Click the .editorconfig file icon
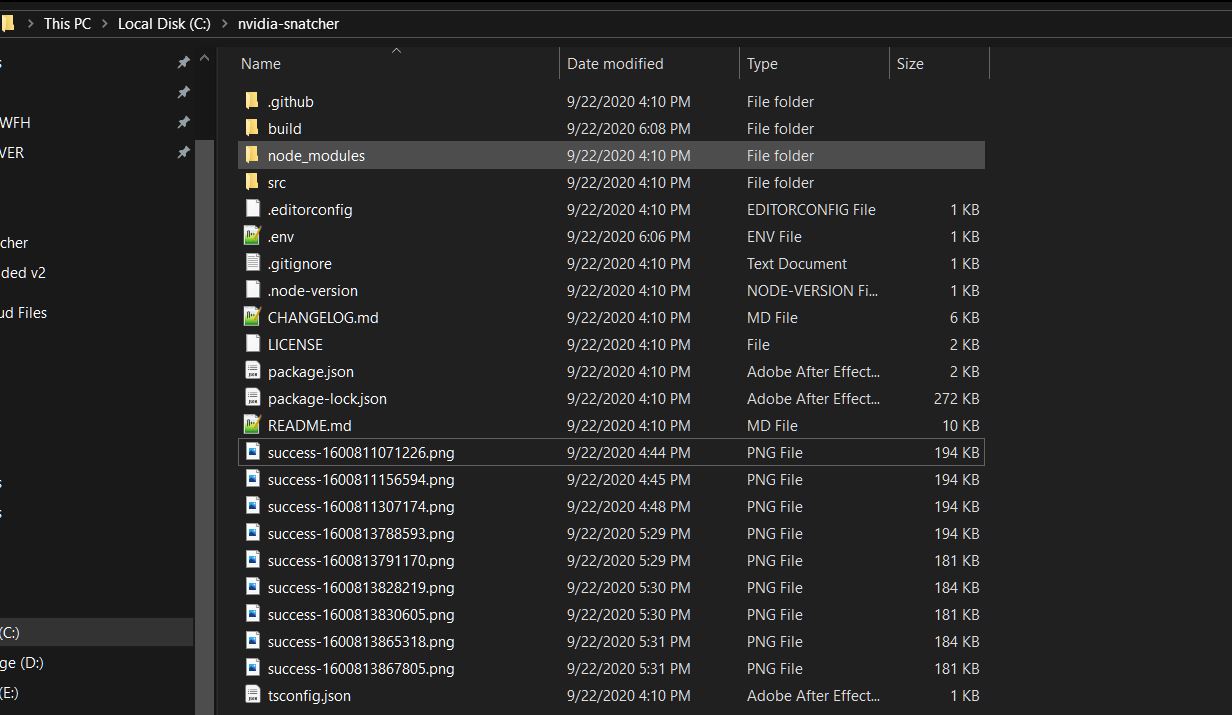 [x=252, y=209]
